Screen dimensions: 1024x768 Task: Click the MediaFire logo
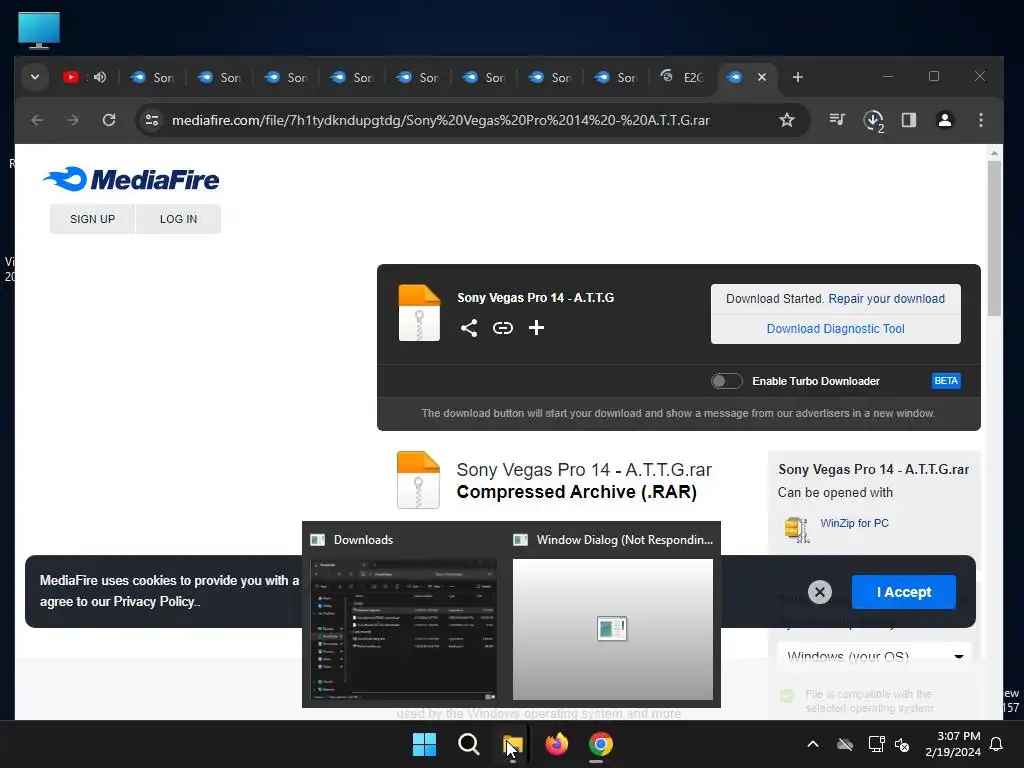(x=131, y=180)
